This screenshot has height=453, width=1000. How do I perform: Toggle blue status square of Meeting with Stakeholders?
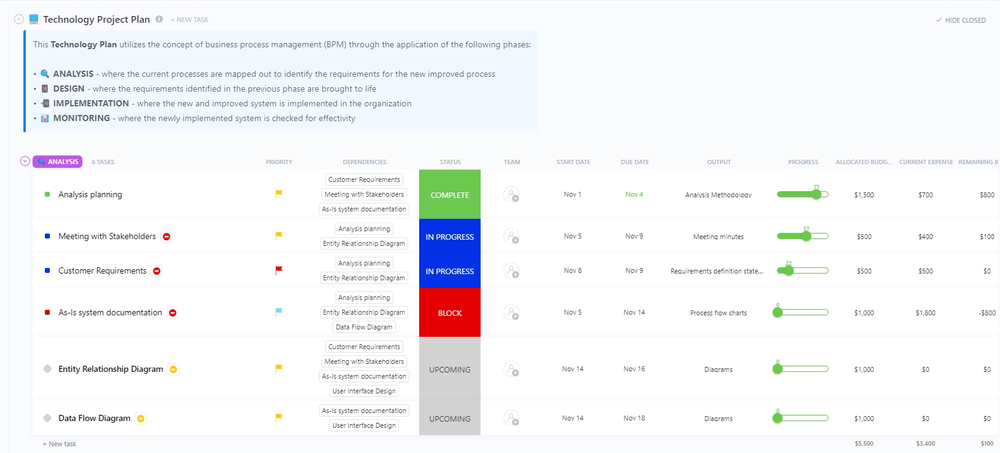tap(47, 237)
